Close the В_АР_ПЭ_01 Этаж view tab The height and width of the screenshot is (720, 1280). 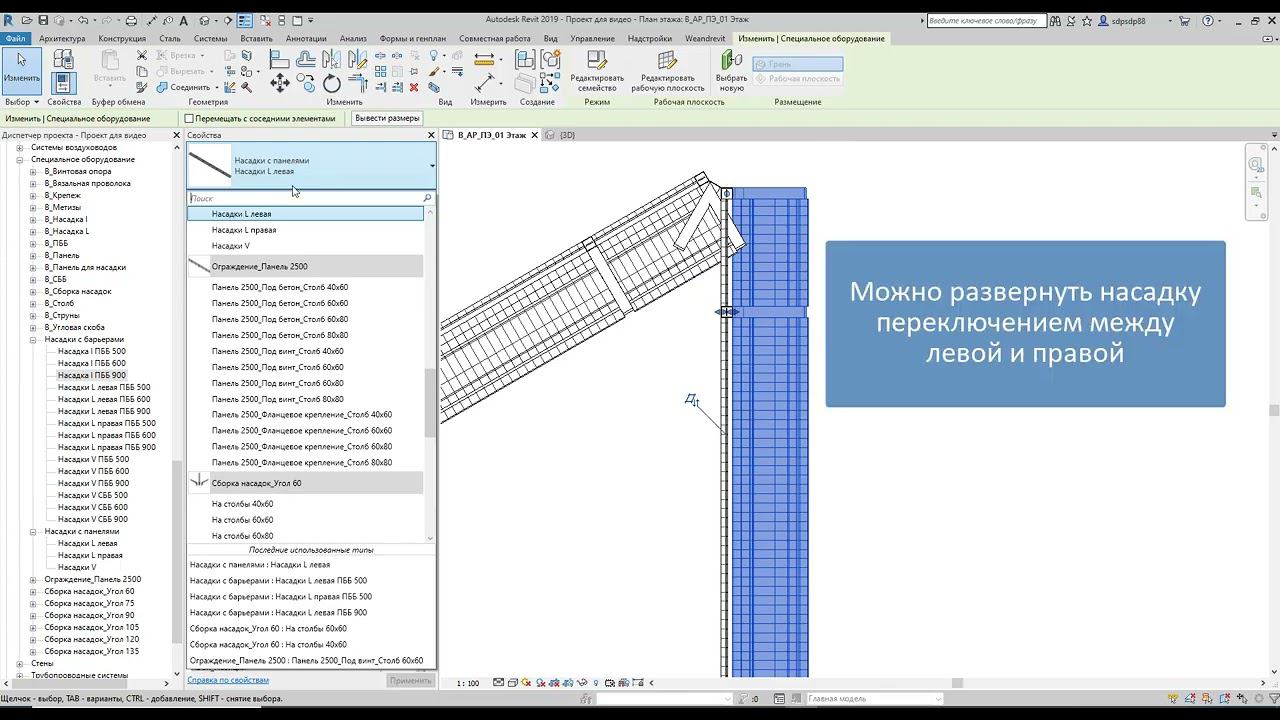click(535, 135)
